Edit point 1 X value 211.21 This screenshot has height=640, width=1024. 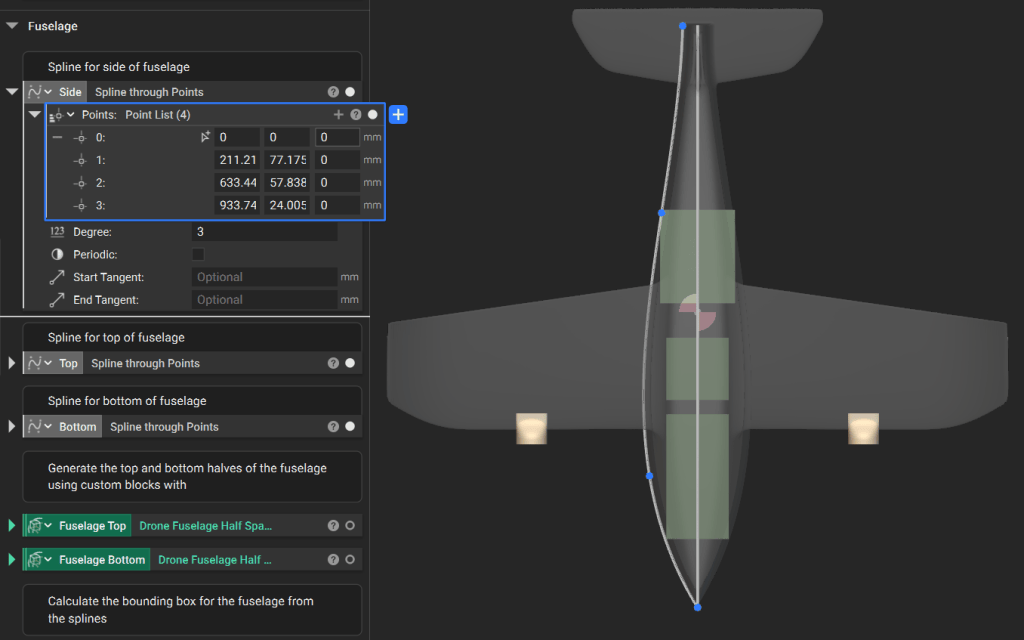coord(237,160)
